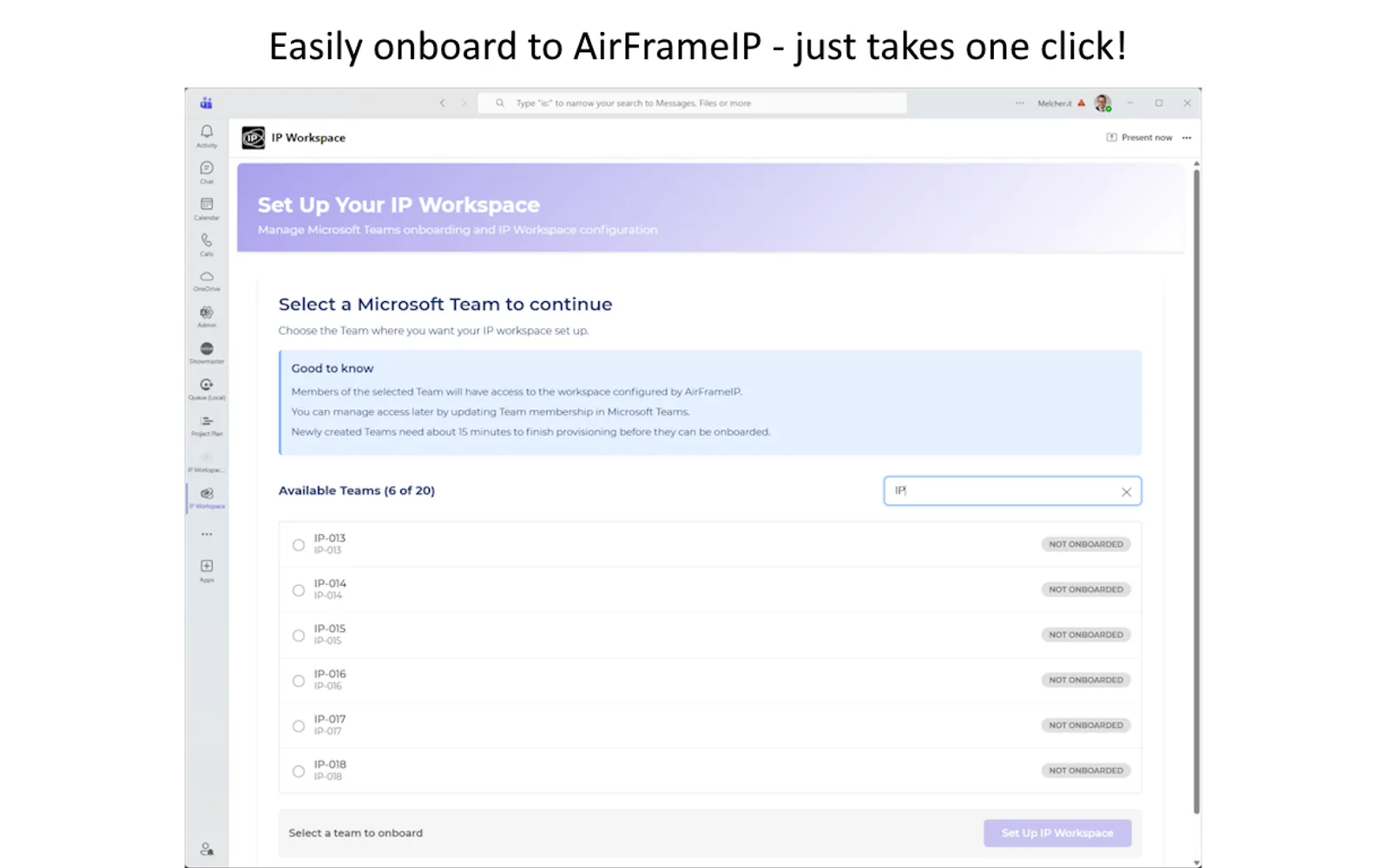Click the page vertical scrollbar
1389x868 pixels.
tap(1196, 490)
